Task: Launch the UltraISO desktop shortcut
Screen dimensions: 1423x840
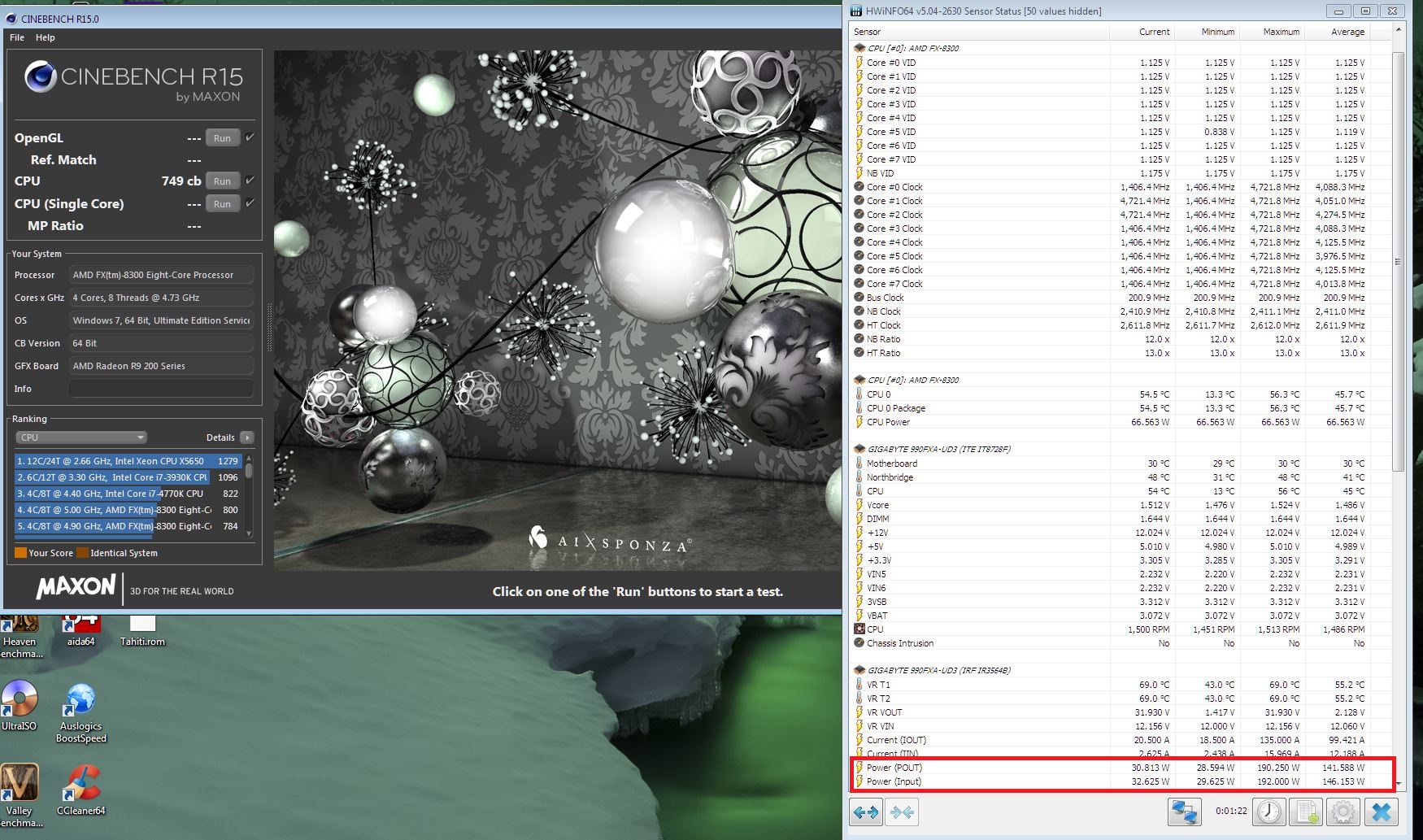Action: (x=20, y=705)
